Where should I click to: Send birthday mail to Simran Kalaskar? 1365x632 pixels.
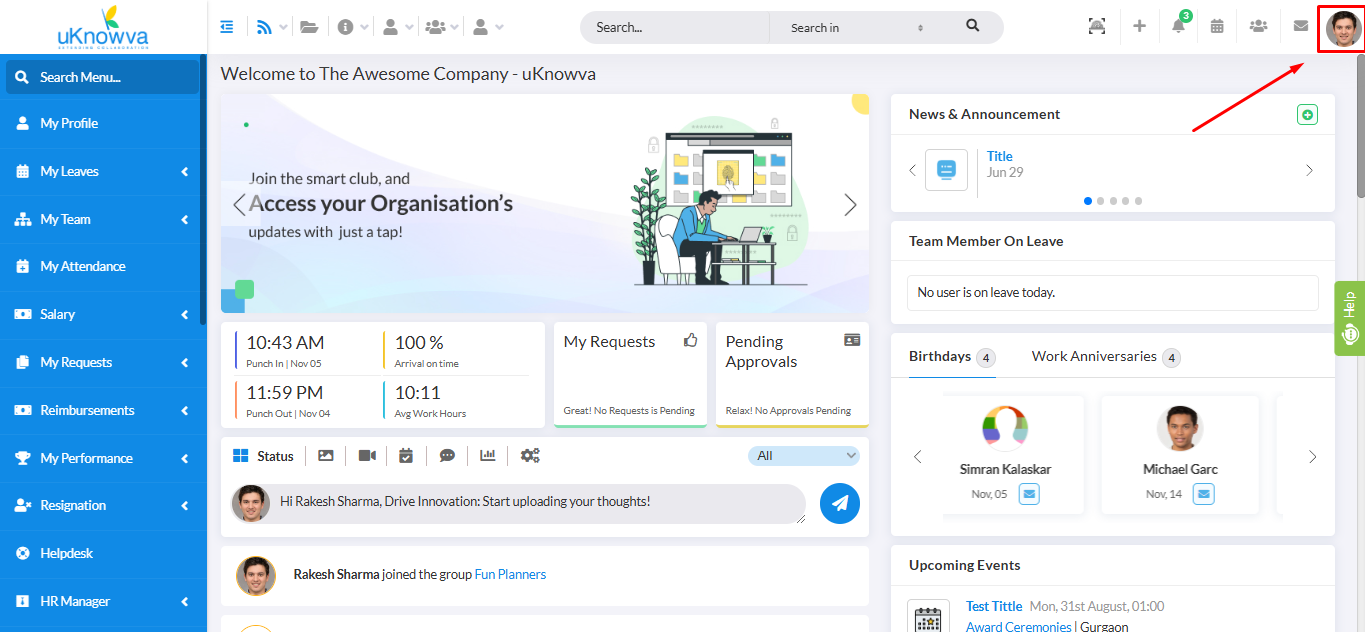(x=1029, y=494)
